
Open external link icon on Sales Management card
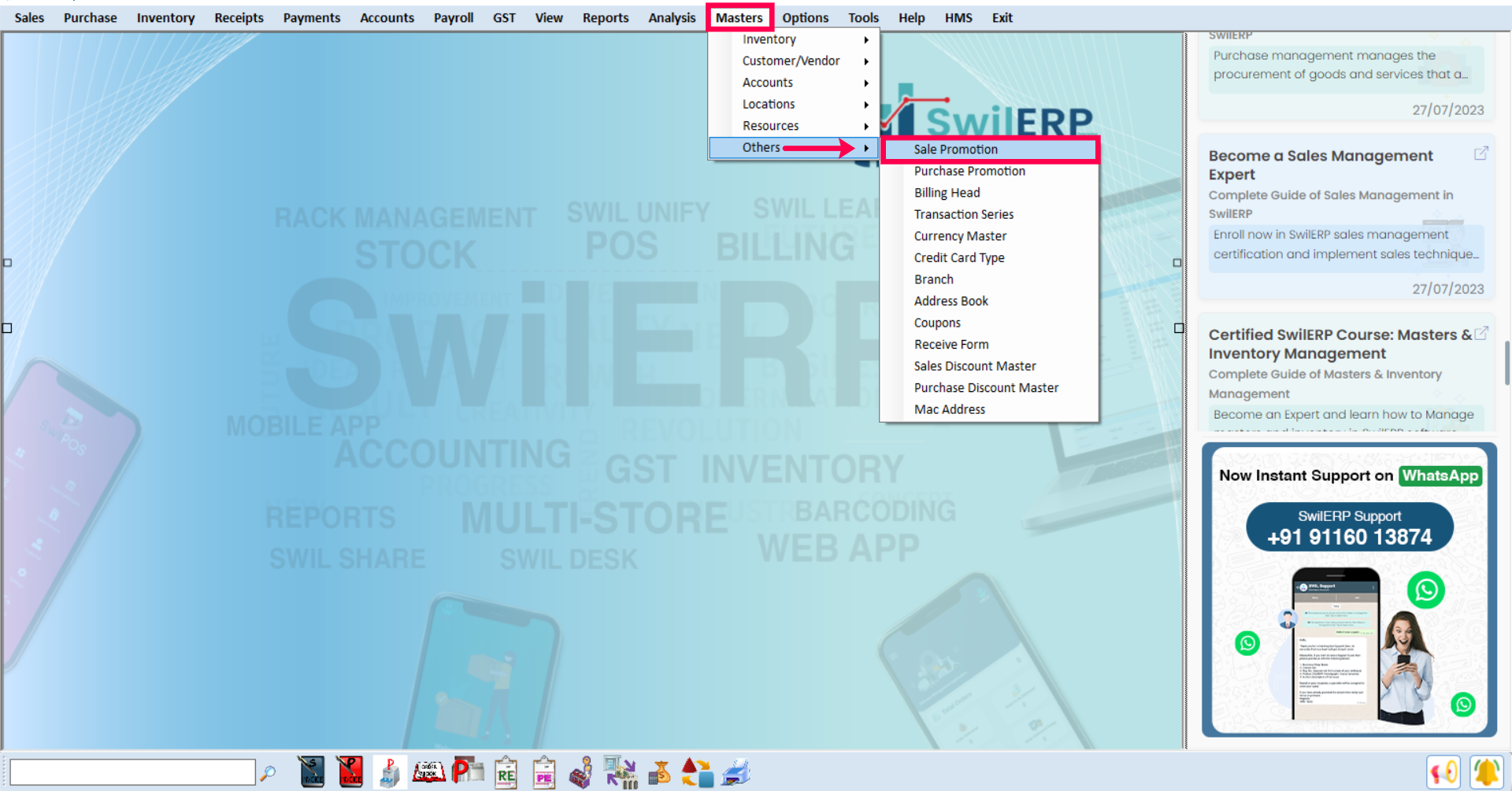tap(1480, 153)
